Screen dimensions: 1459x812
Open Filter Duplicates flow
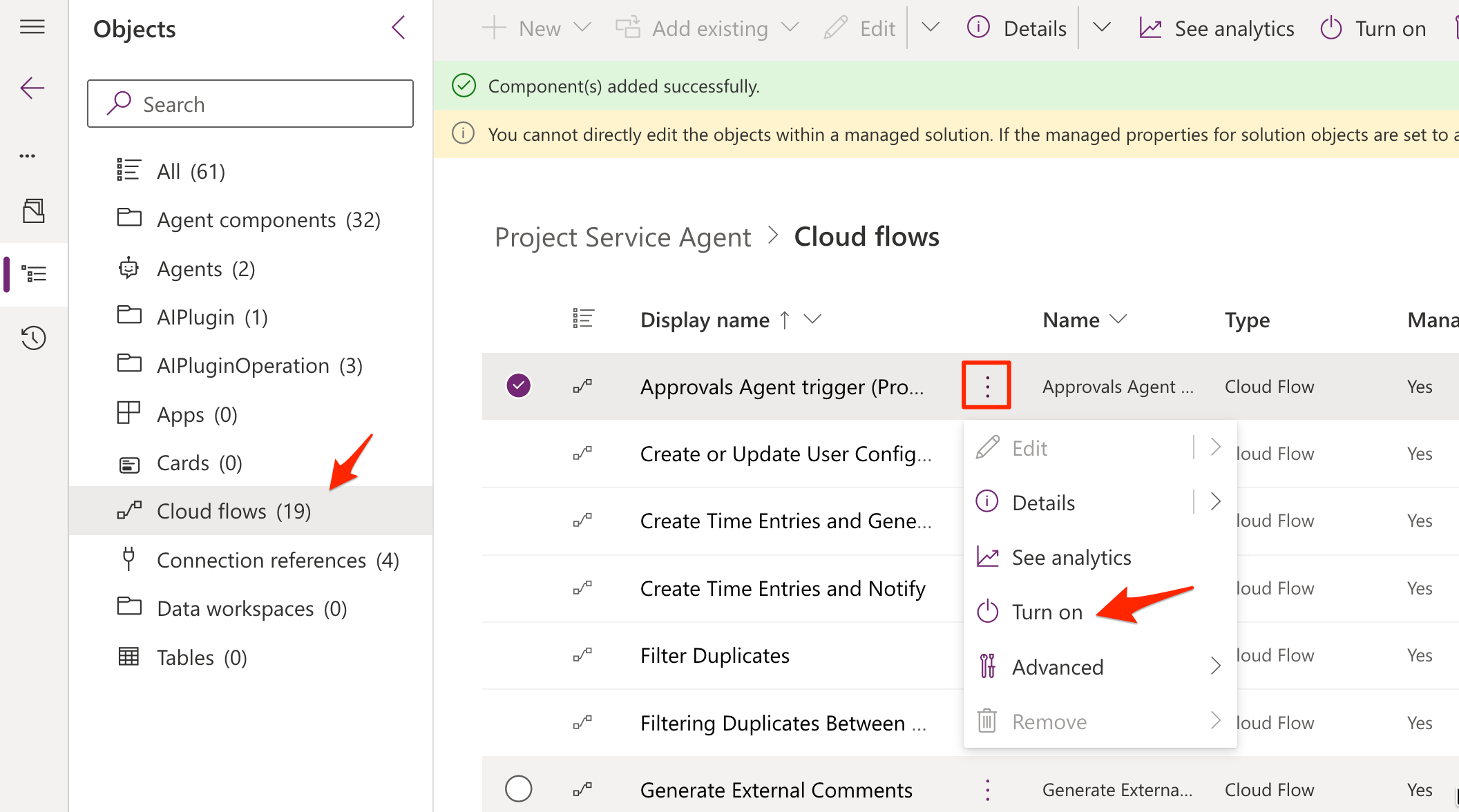714,655
